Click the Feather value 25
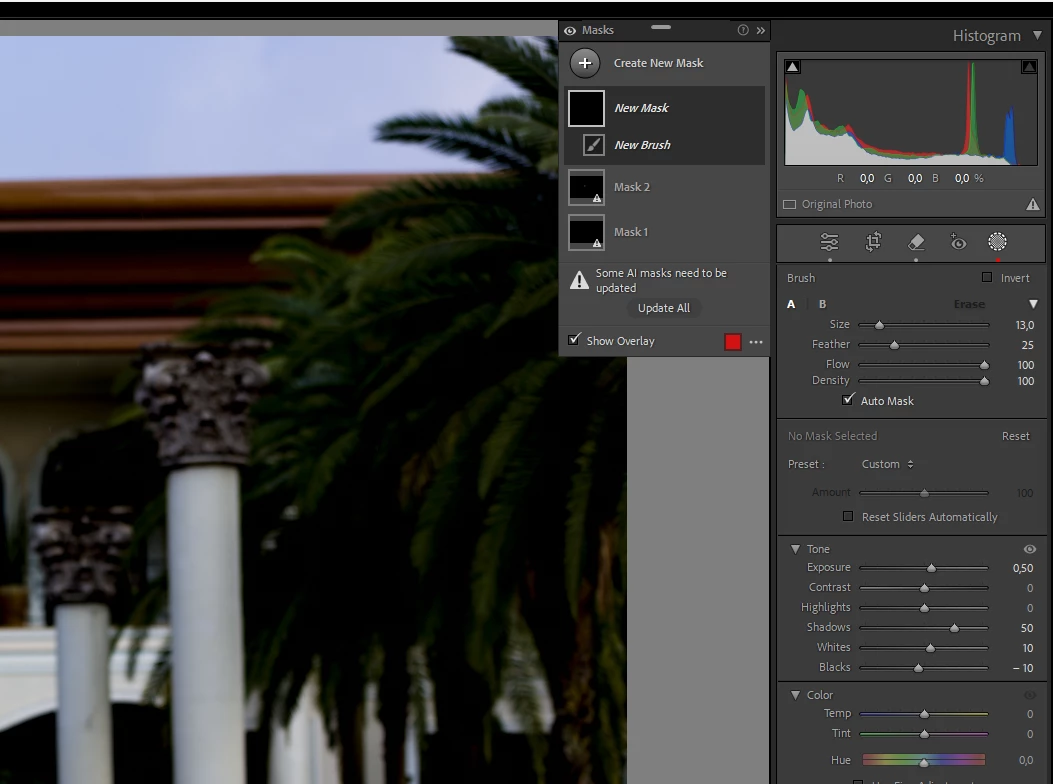The image size is (1053, 784). coord(1027,345)
